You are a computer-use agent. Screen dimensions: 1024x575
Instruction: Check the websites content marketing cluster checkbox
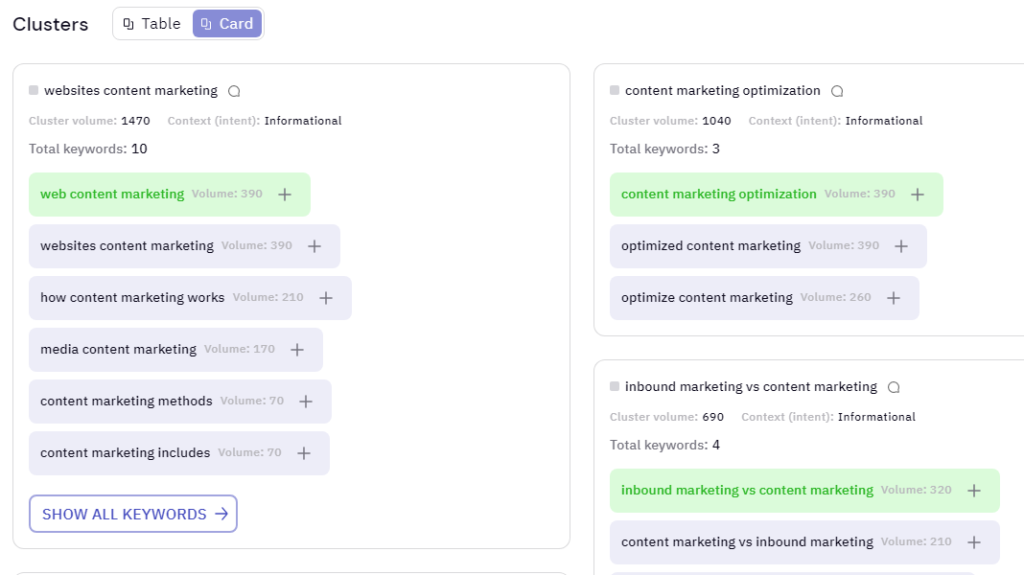coord(33,90)
